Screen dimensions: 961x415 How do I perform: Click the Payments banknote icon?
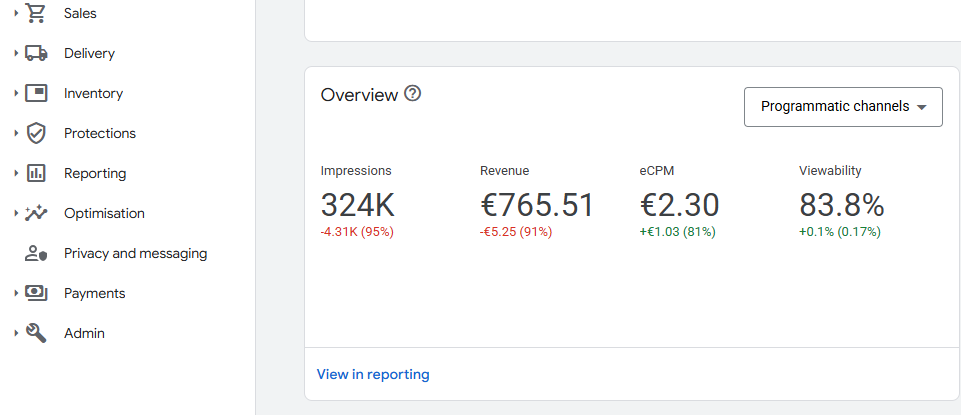(36, 293)
